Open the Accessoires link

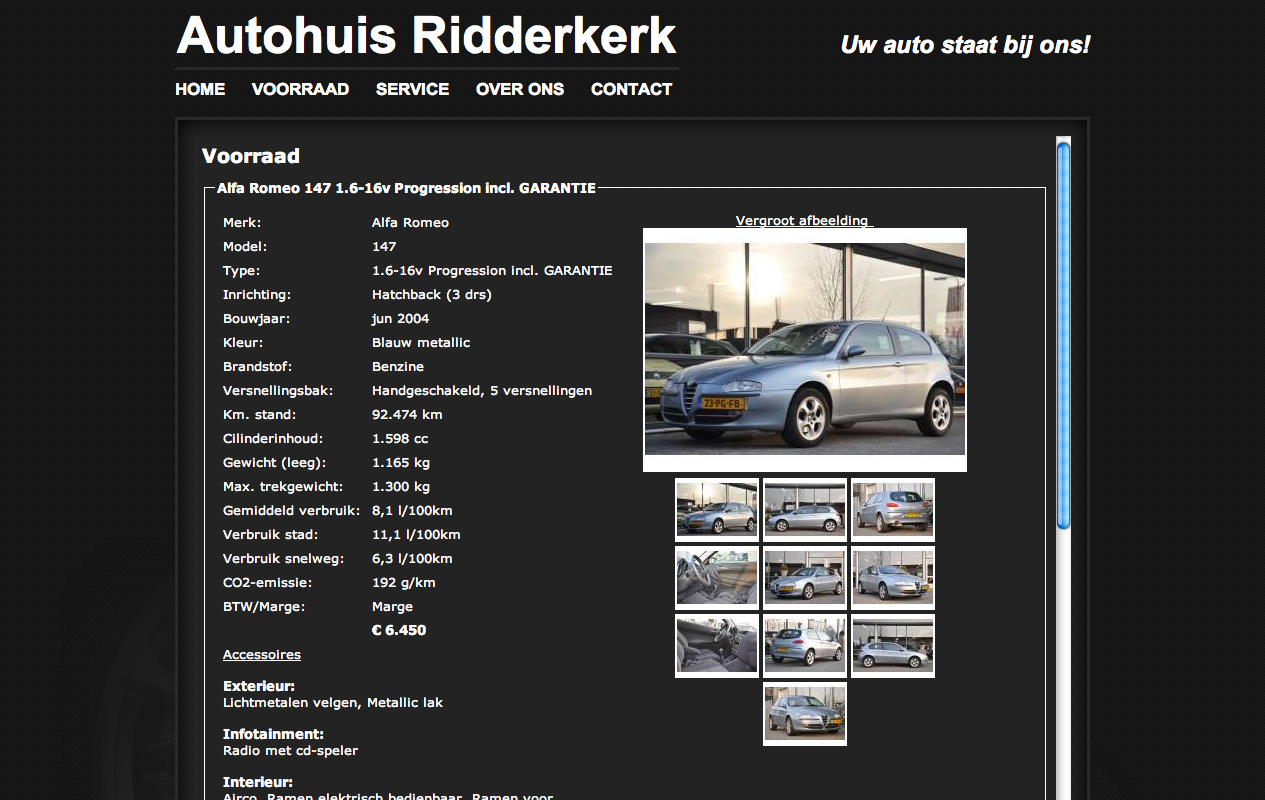262,655
